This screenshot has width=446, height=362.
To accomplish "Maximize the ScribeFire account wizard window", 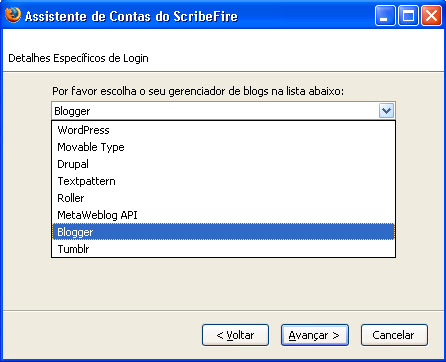I will pyautogui.click(x=408, y=16).
